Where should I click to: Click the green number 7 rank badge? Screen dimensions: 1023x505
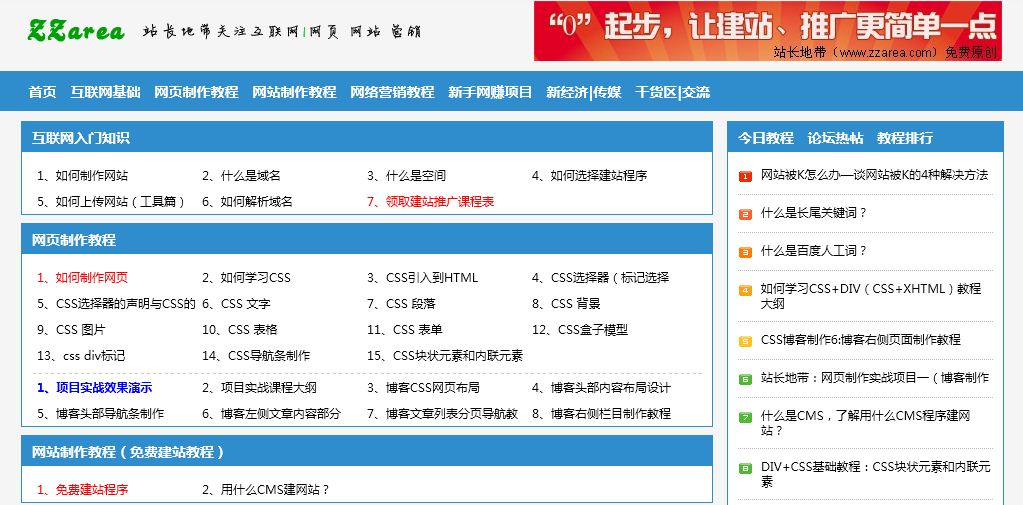pyautogui.click(x=745, y=417)
